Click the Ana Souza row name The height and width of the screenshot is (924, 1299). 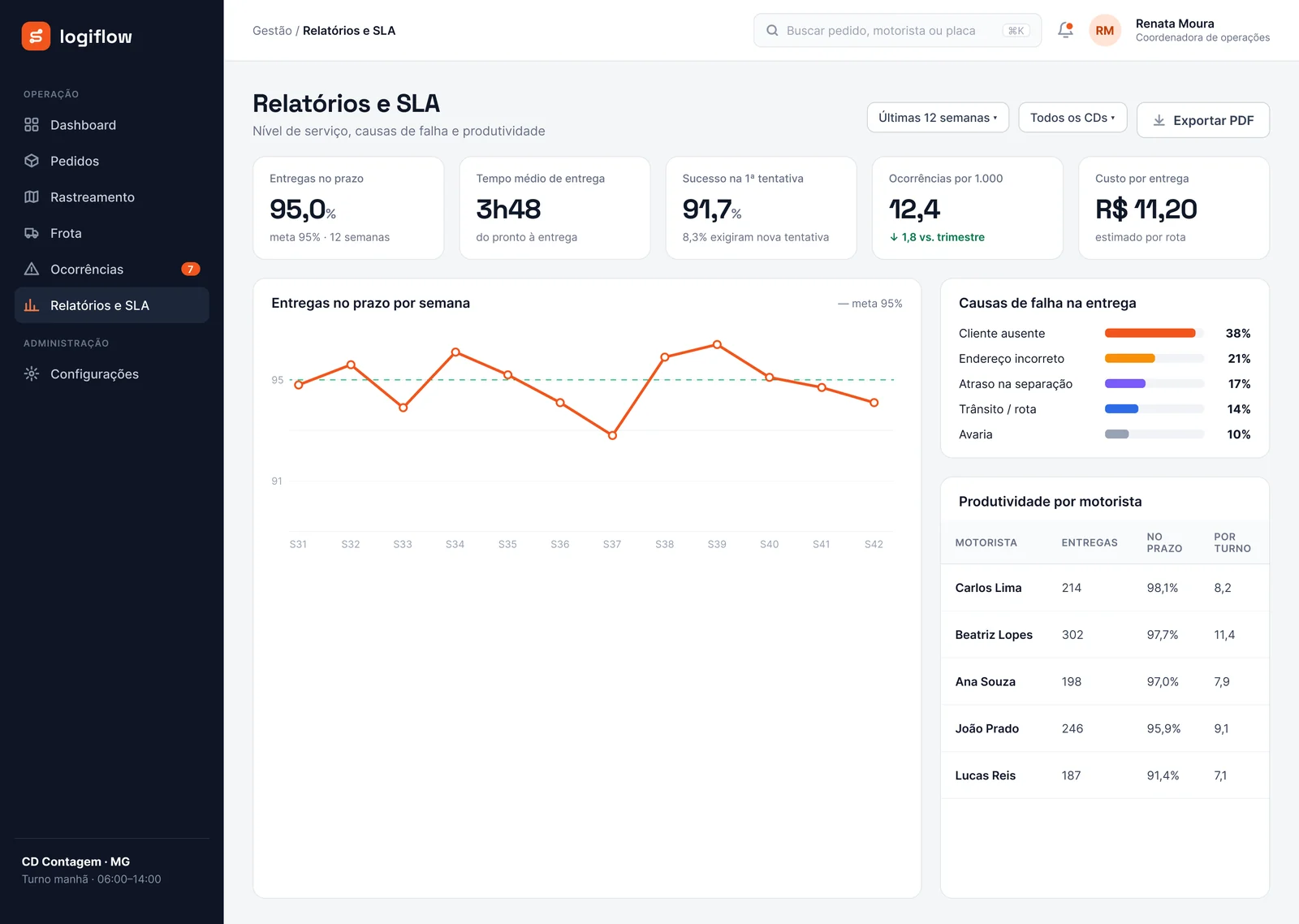(x=985, y=682)
